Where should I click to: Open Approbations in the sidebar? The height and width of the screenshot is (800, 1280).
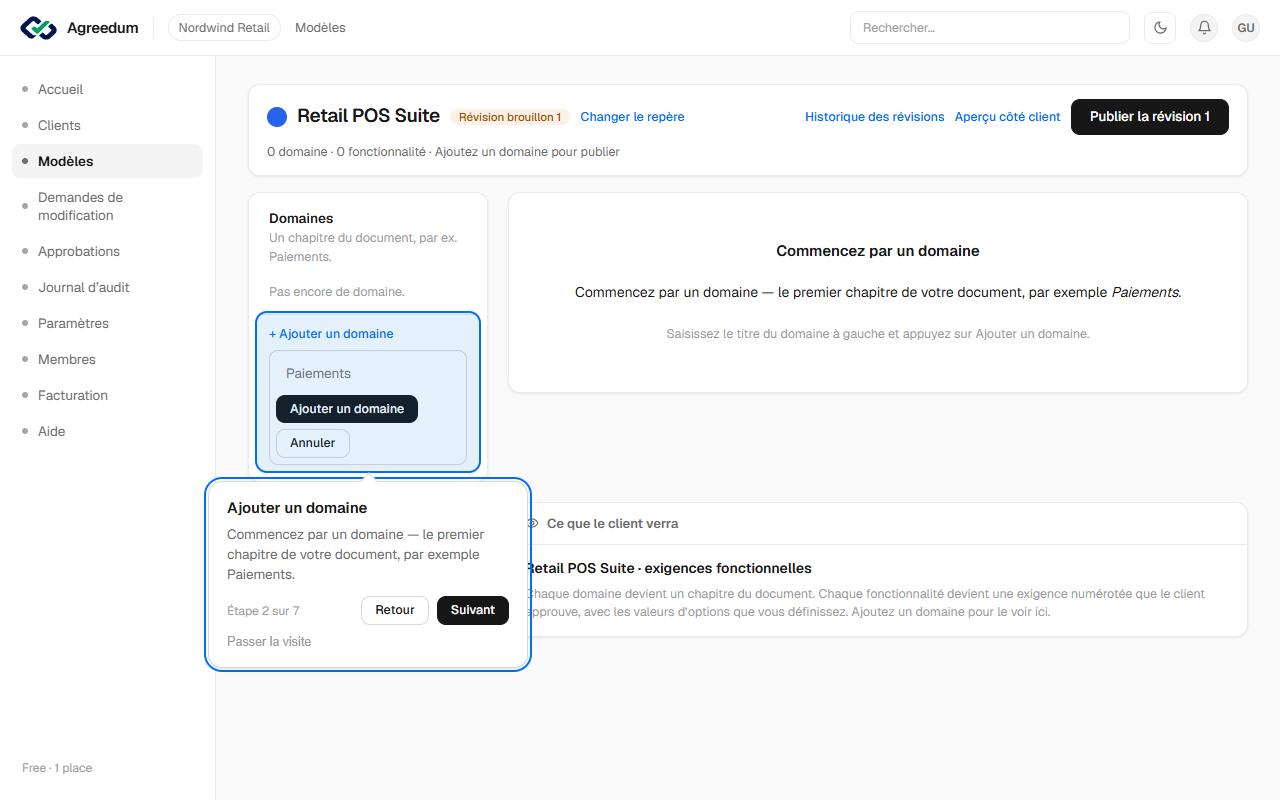[107, 251]
